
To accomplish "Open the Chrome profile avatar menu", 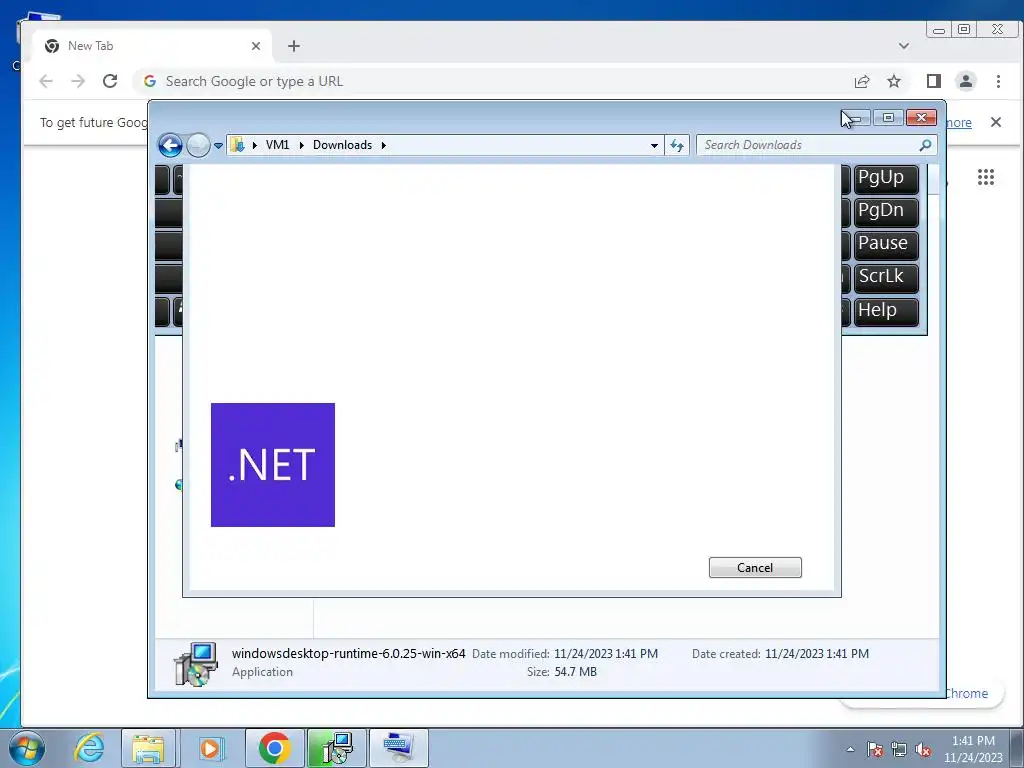I will pyautogui.click(x=966, y=81).
